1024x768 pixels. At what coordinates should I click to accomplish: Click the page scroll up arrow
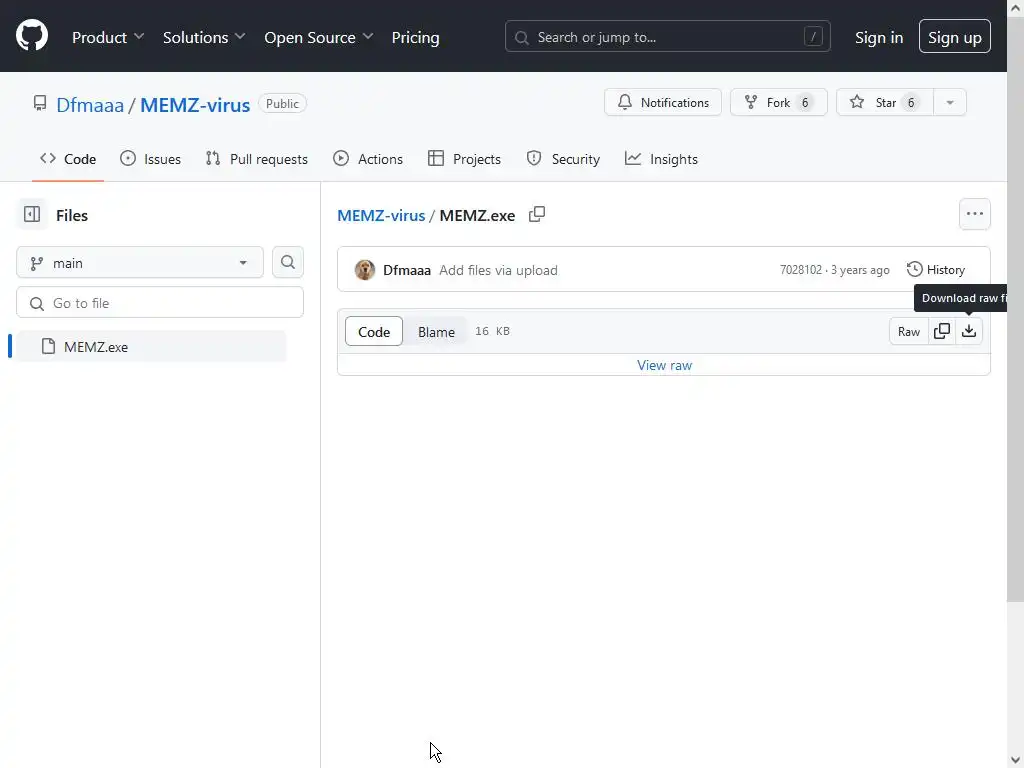(1016, 8)
